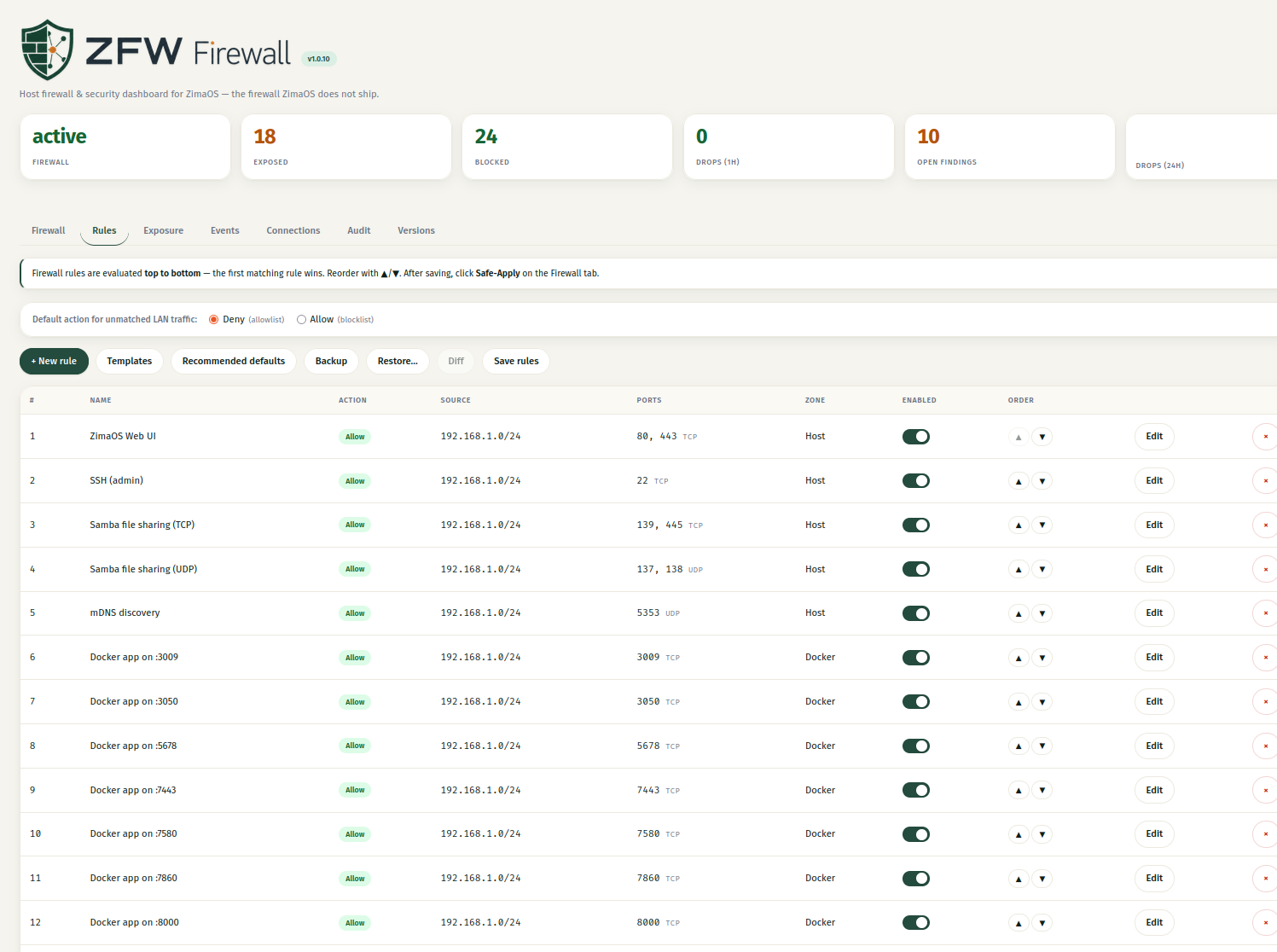Delete the SSH (admin) rule
Screen dimensions: 1277x952
pyautogui.click(x=1265, y=481)
